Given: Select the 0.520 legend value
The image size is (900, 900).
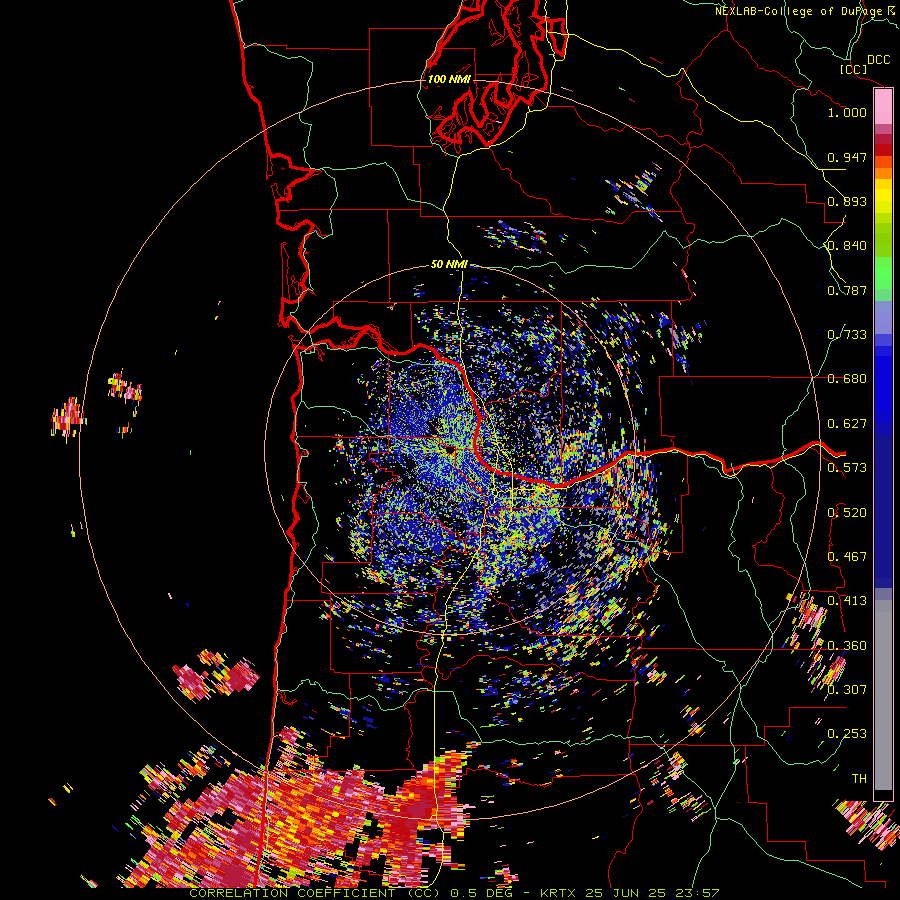Looking at the screenshot, I should pos(847,513).
